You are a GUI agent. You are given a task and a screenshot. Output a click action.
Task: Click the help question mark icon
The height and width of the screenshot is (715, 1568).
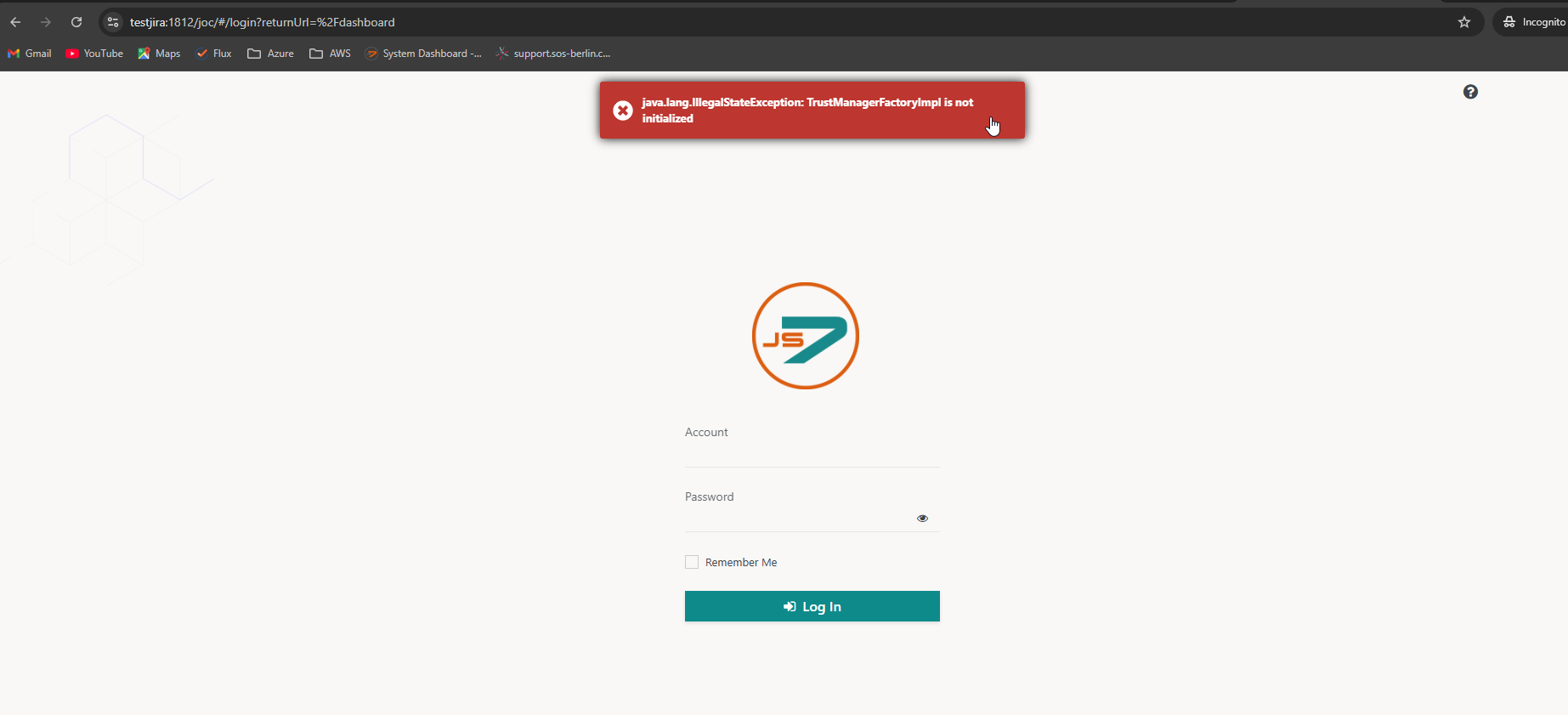(x=1470, y=92)
